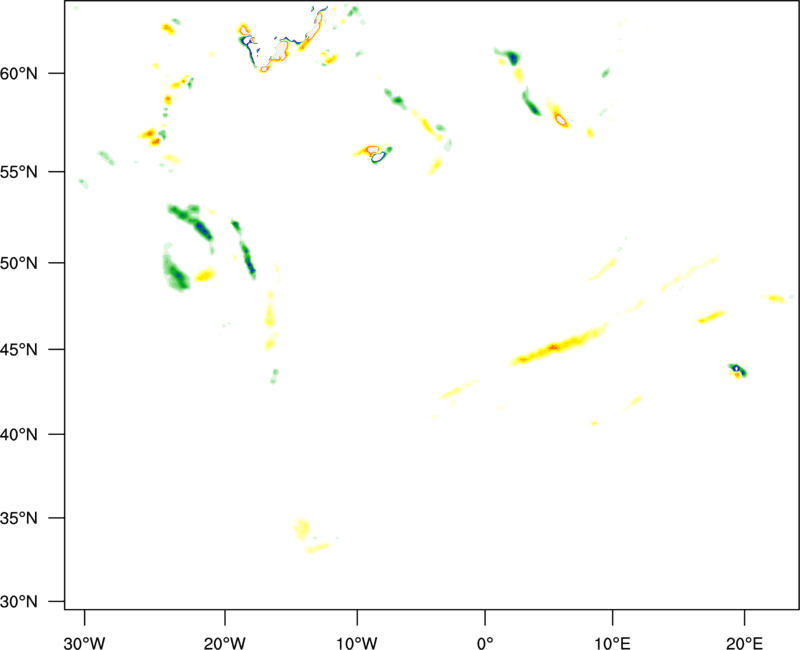Click the 20°E longitude label

[744, 643]
